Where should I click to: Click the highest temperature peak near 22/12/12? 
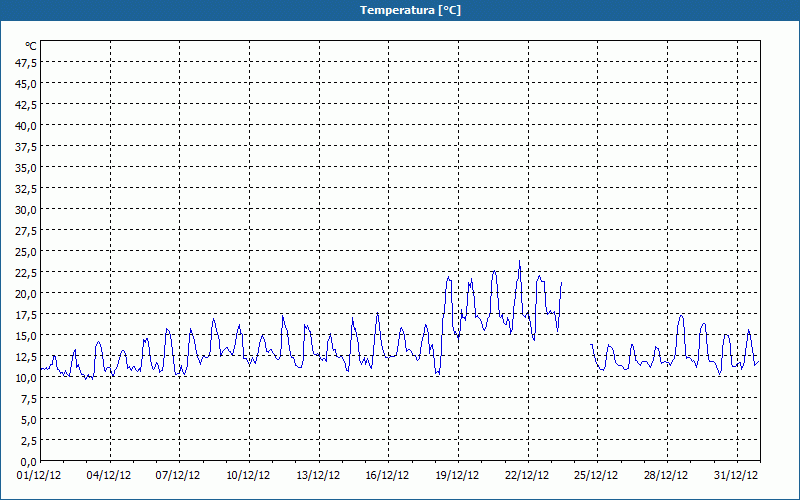click(519, 262)
